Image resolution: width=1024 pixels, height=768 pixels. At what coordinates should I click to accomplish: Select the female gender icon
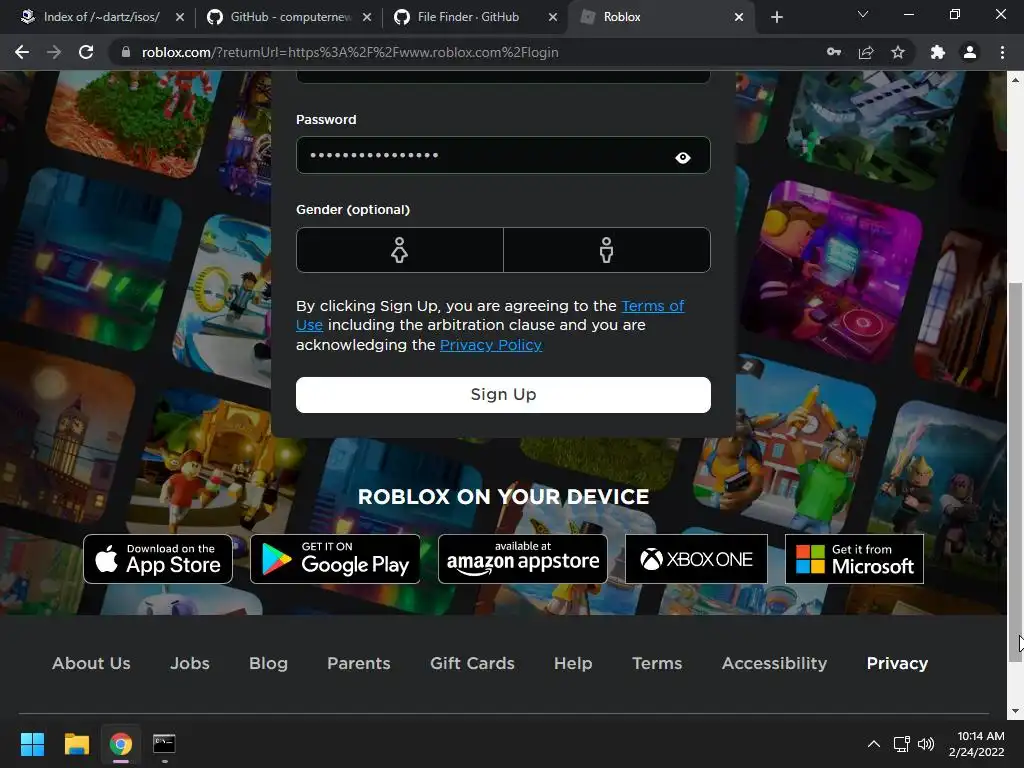400,250
